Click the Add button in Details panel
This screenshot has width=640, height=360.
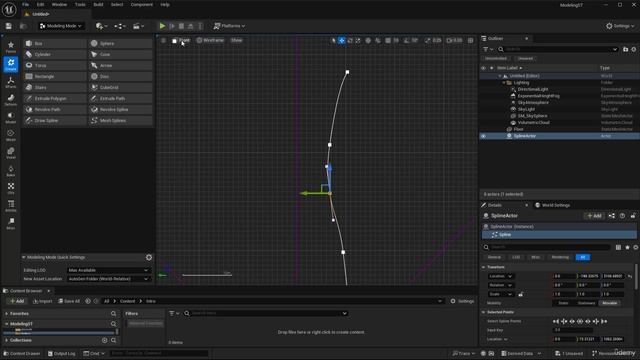(x=594, y=216)
